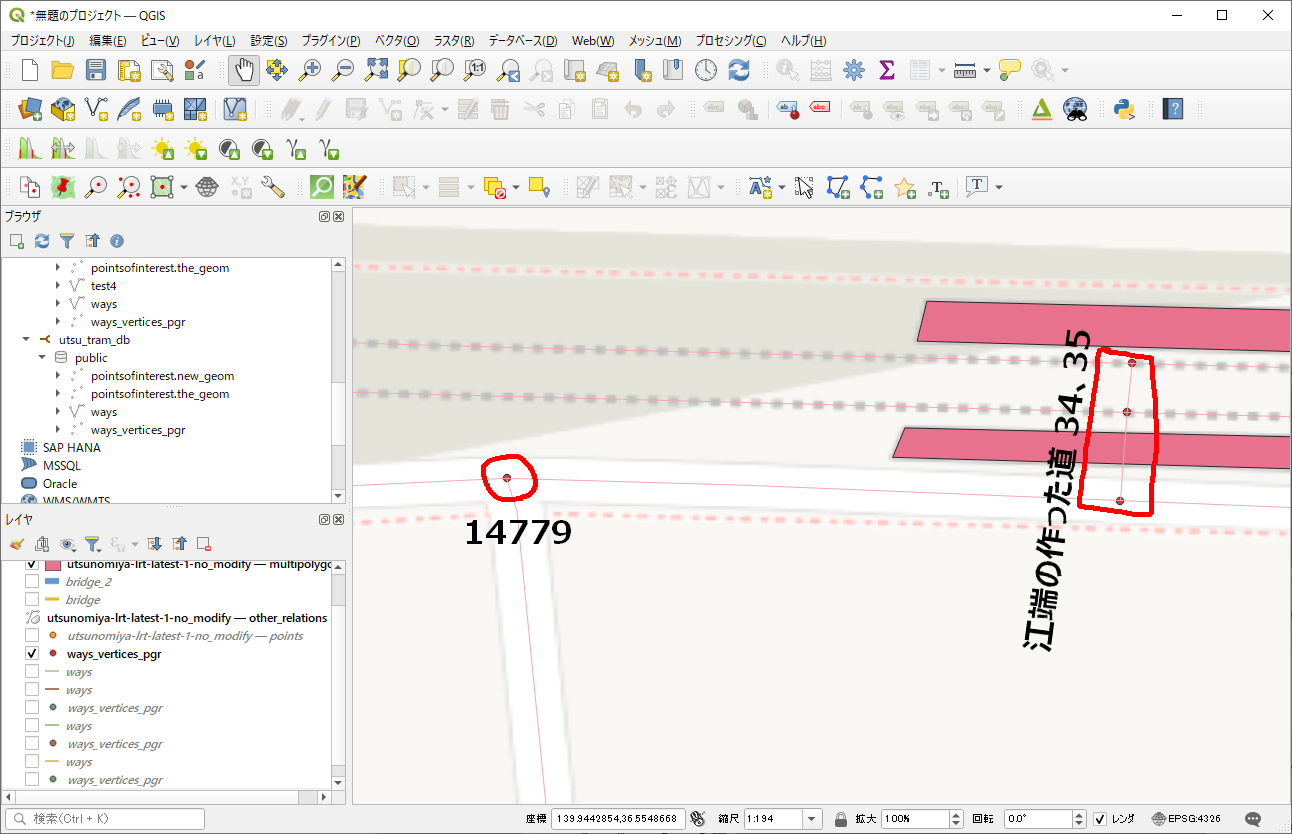Refresh the Browser panel
1292x834 pixels.
(x=42, y=241)
